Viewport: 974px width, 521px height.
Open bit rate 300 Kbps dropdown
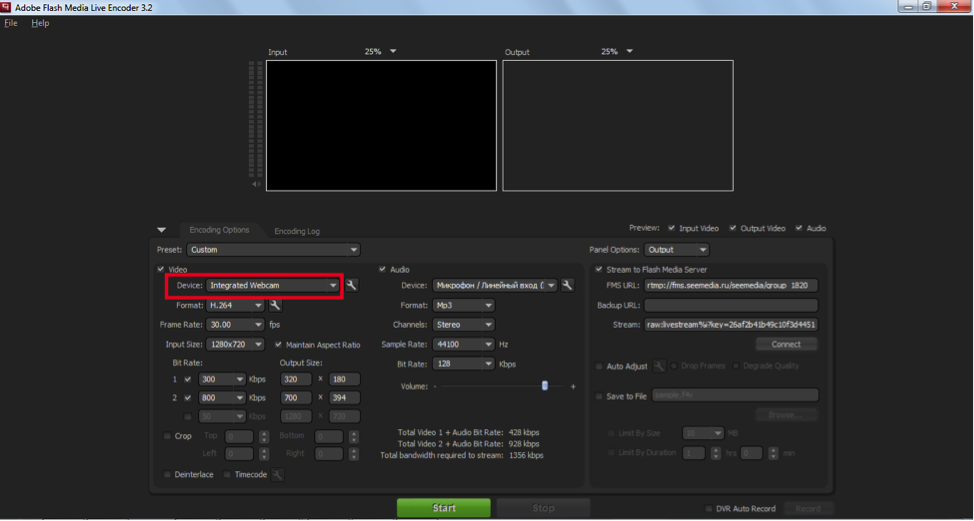coord(222,379)
